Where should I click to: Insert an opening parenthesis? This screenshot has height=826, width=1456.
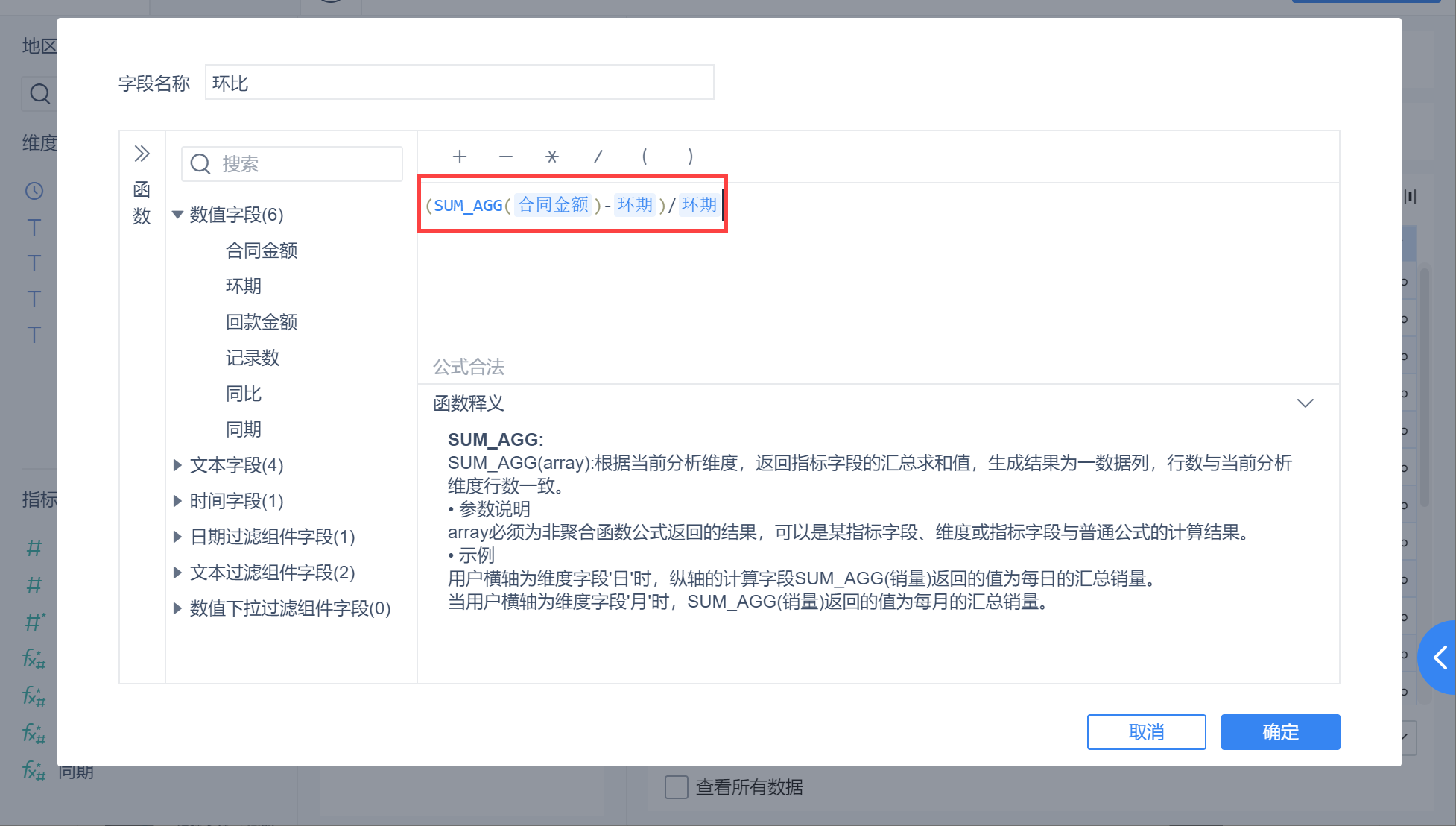click(x=645, y=157)
